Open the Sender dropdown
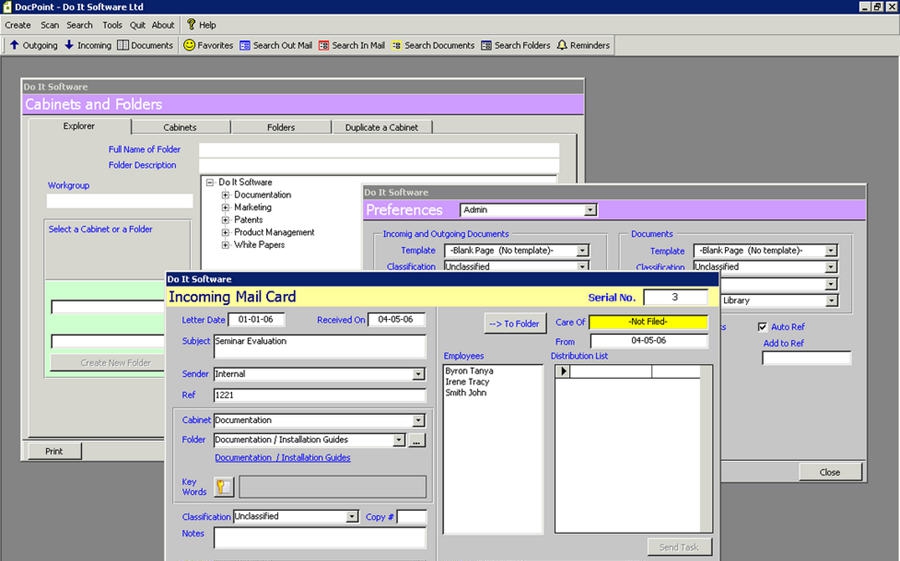The width and height of the screenshot is (900, 561). [418, 374]
